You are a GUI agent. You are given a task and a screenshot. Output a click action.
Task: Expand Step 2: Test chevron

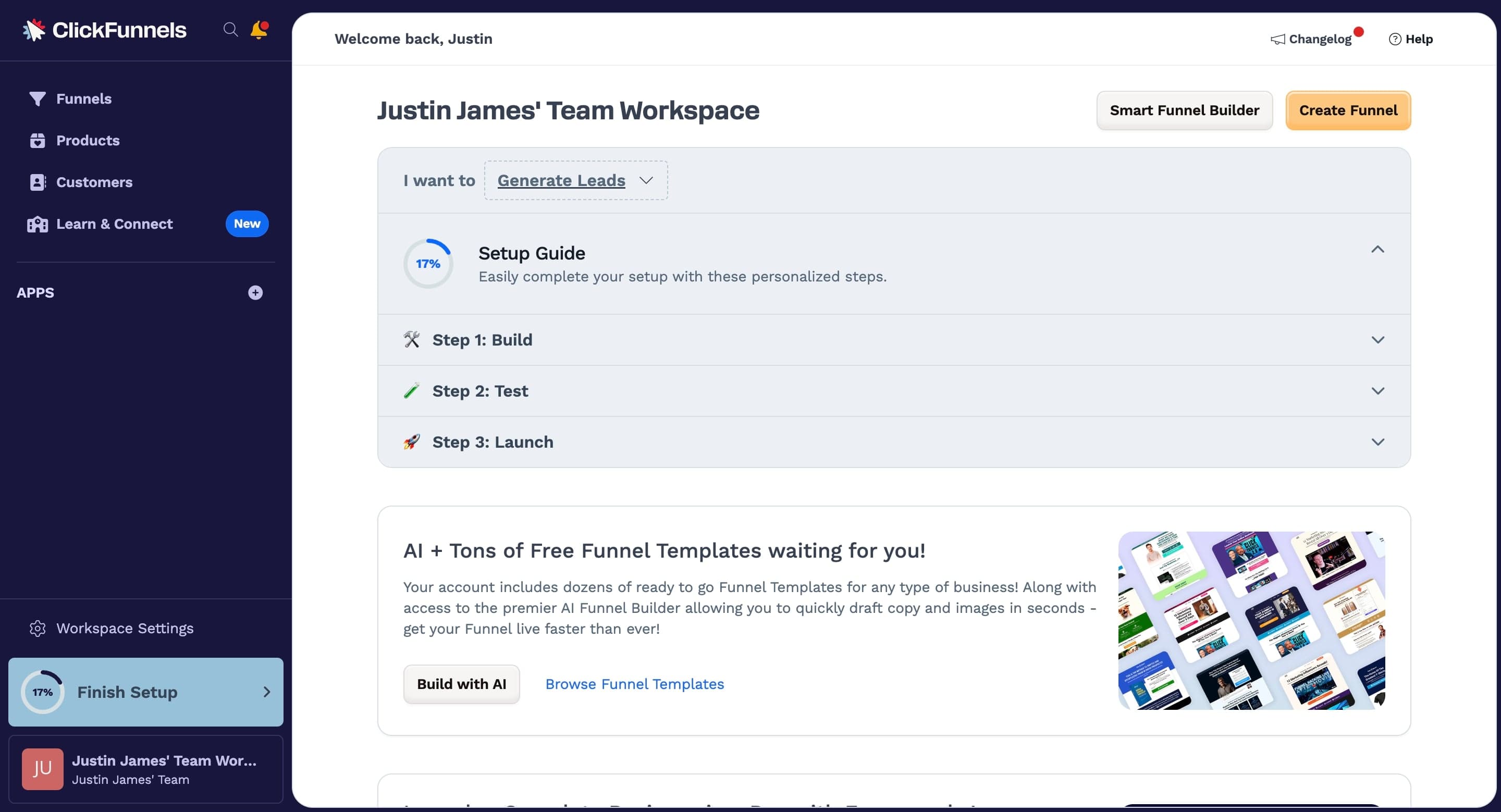pos(1377,391)
